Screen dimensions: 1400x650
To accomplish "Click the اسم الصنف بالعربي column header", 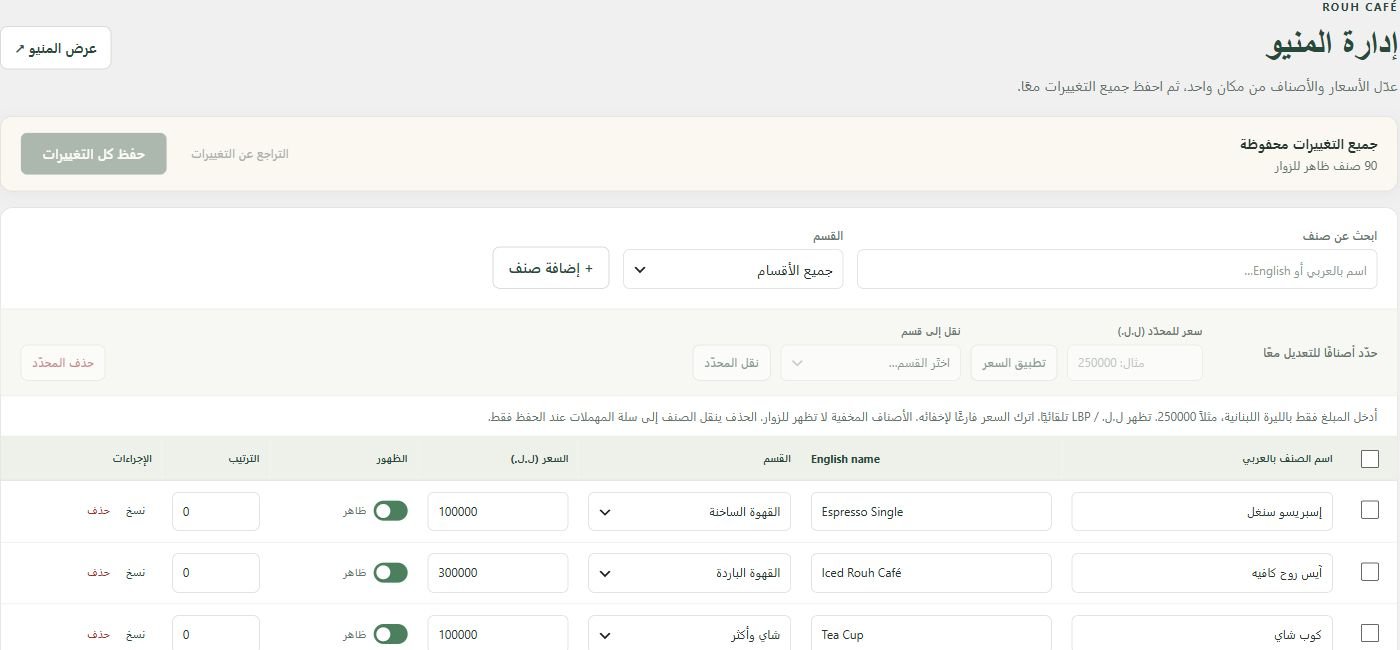I will click(1287, 459).
